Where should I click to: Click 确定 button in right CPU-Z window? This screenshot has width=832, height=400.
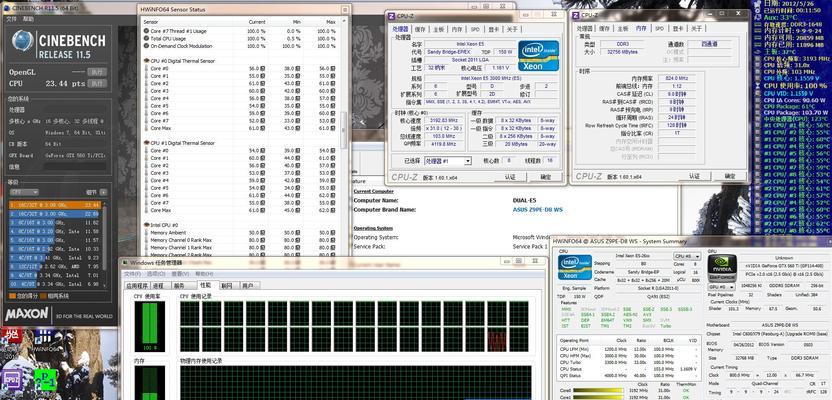pyautogui.click(x=730, y=176)
